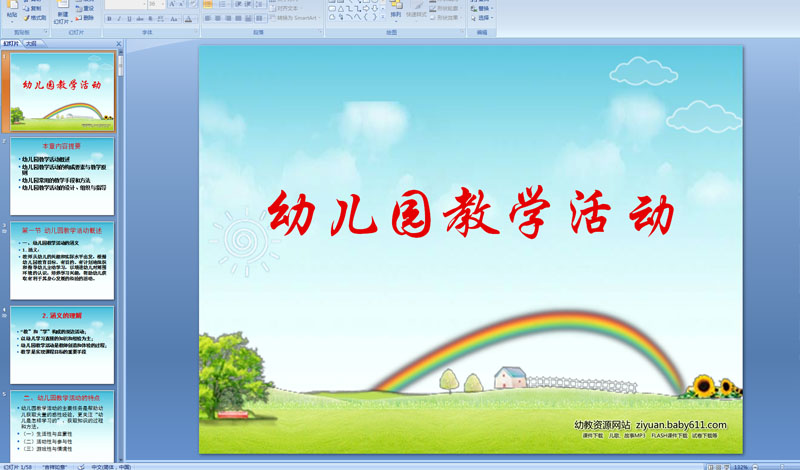The image size is (800, 470).
Task: Toggle Underline formatting
Action: [x=129, y=19]
